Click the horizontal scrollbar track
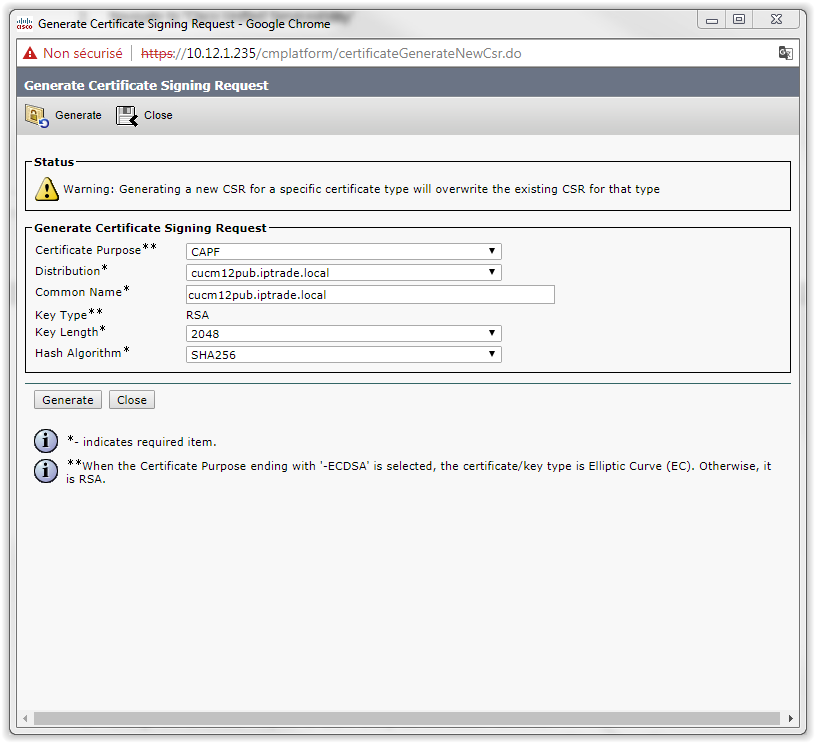 [x=407, y=718]
